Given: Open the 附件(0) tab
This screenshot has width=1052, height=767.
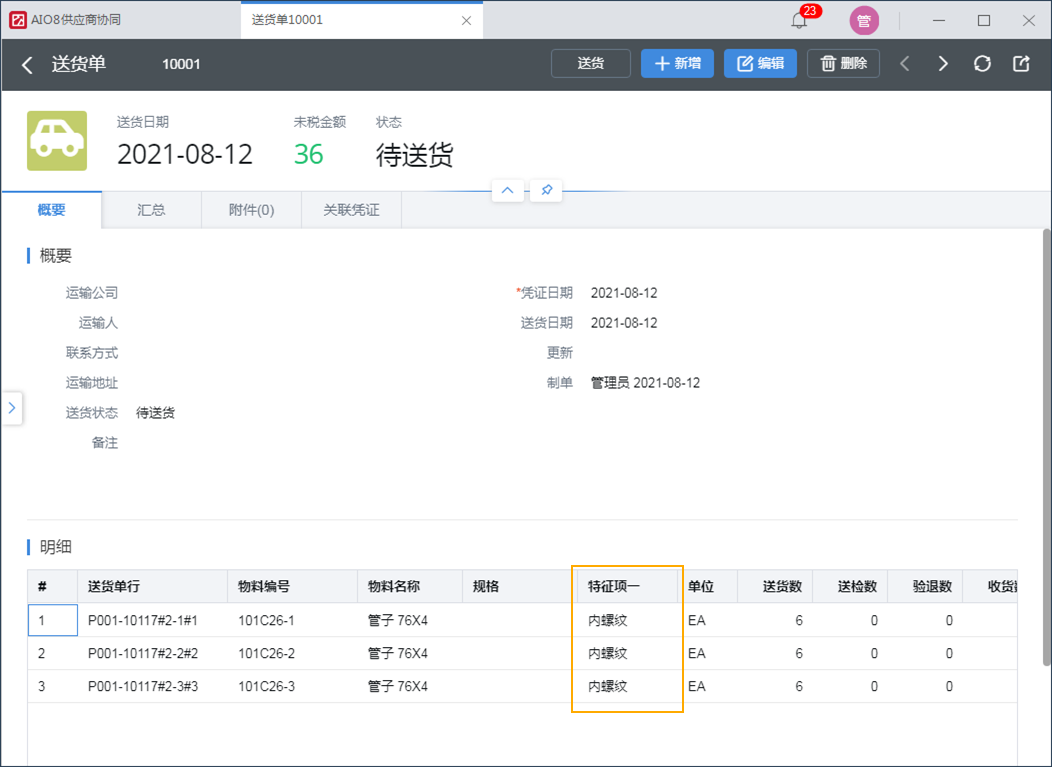Looking at the screenshot, I should coord(251,210).
